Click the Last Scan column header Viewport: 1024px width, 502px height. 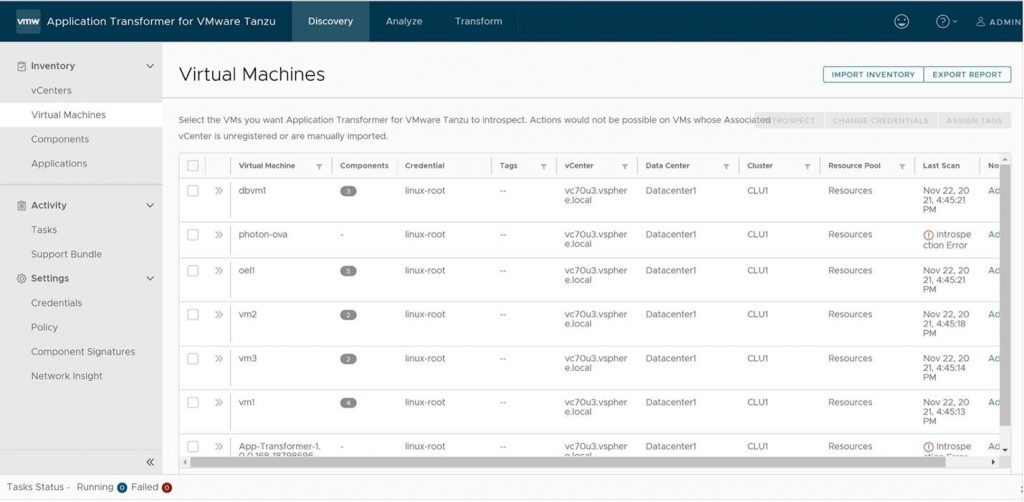[941, 166]
